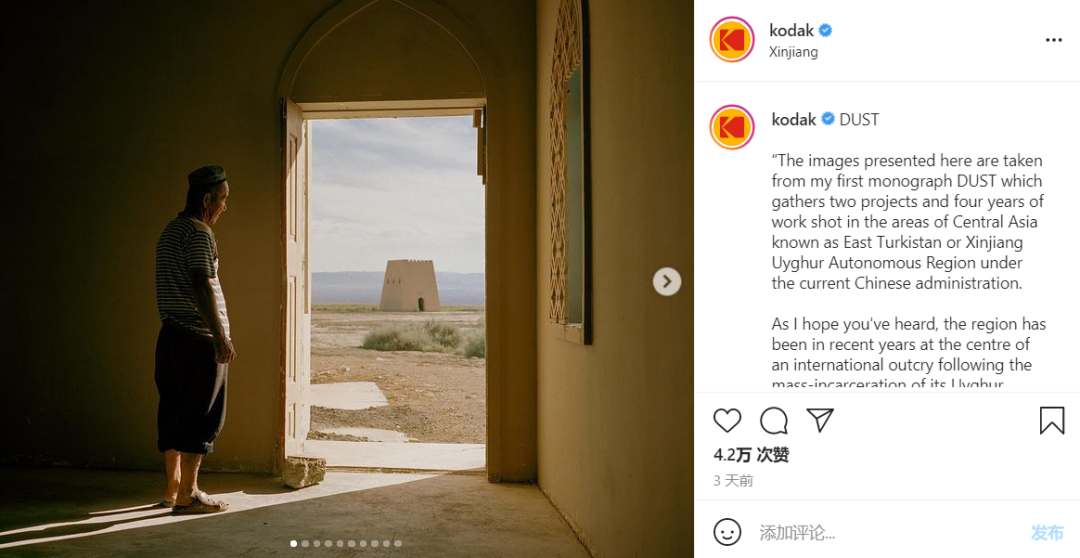Click the verified badge next to kodak header

[x=825, y=30]
